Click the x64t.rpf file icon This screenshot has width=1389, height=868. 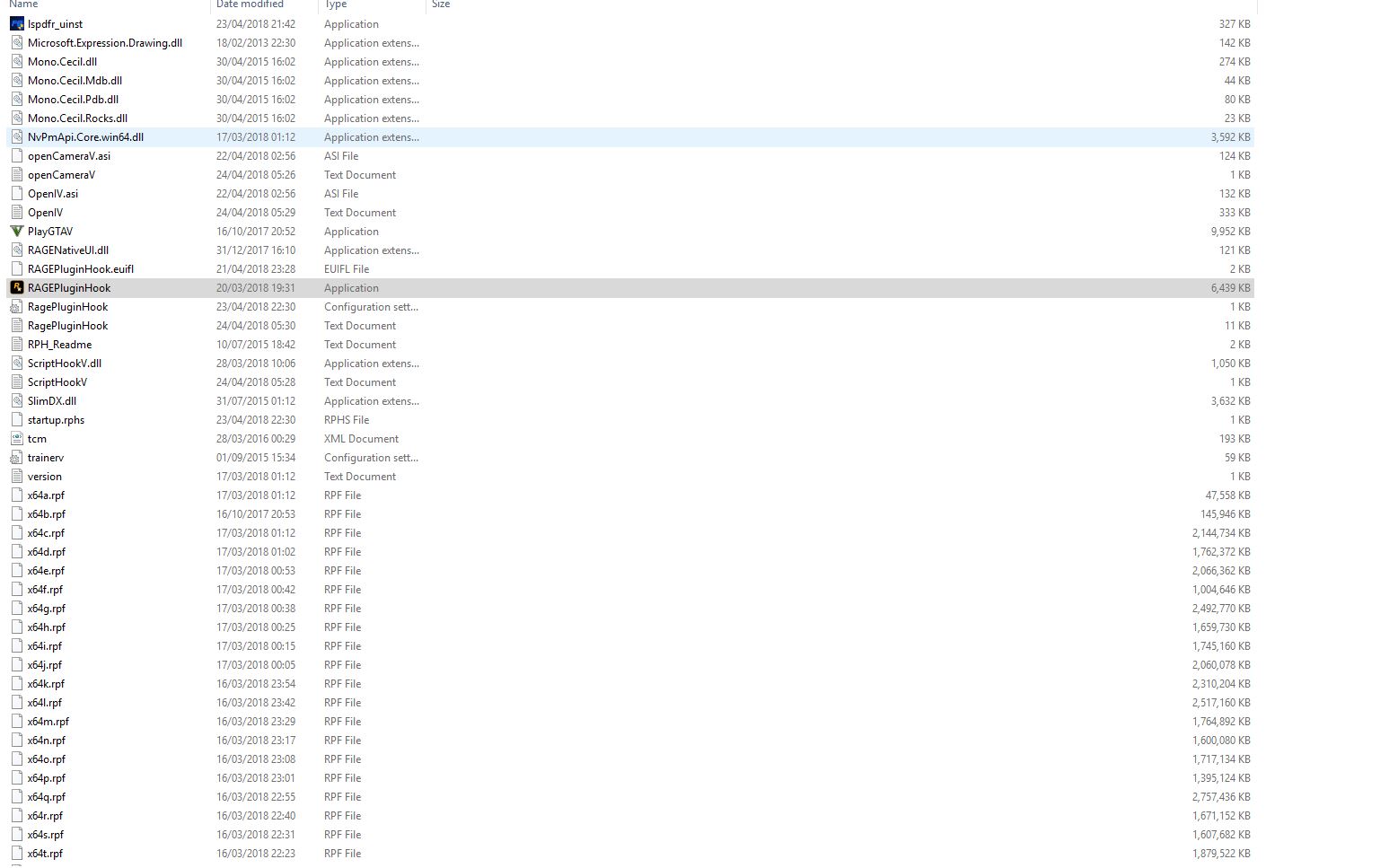[17, 854]
